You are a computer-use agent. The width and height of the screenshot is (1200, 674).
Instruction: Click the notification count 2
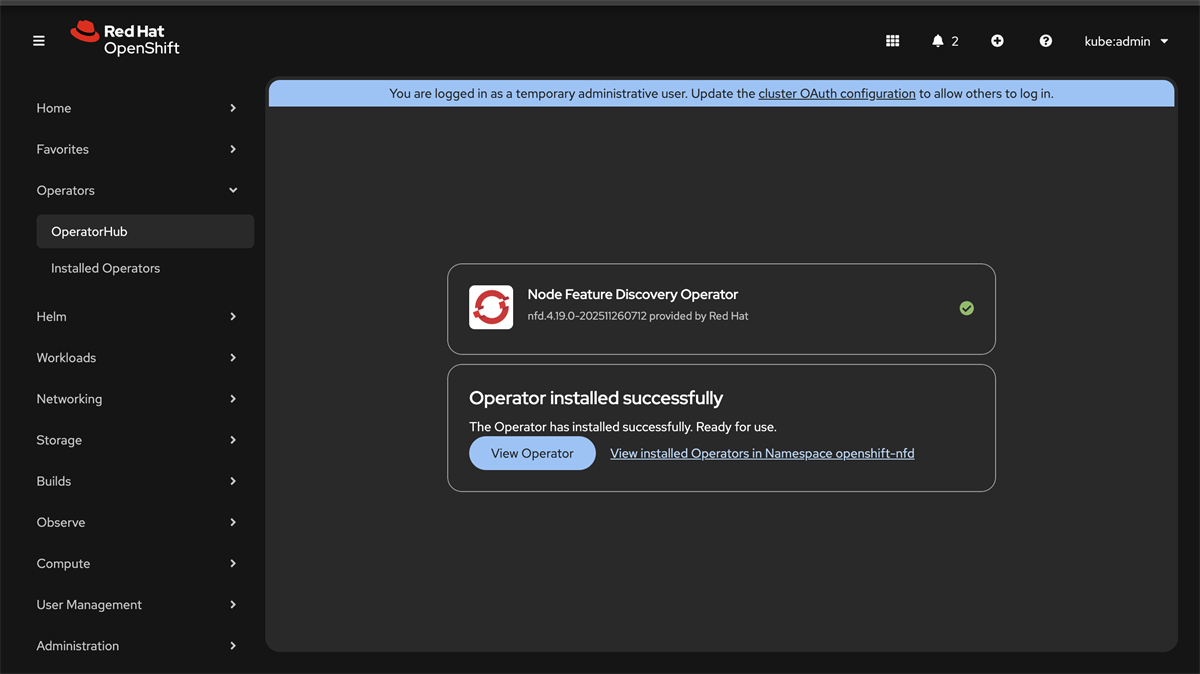(x=955, y=41)
